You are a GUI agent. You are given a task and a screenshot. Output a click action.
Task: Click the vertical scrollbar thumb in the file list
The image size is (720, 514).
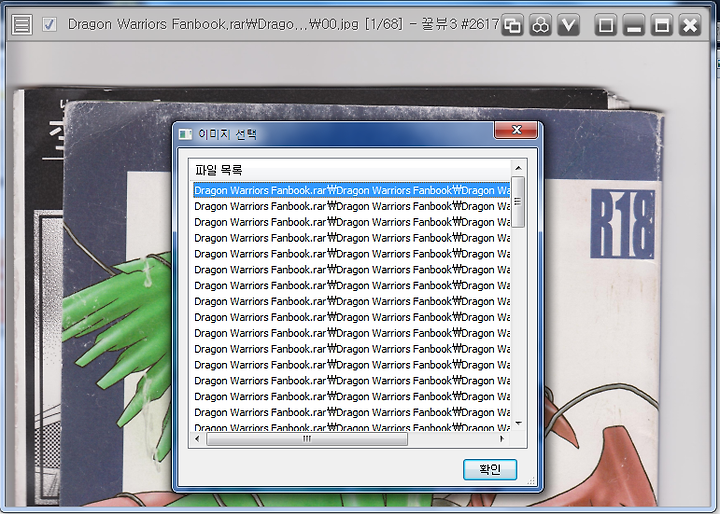[x=518, y=202]
